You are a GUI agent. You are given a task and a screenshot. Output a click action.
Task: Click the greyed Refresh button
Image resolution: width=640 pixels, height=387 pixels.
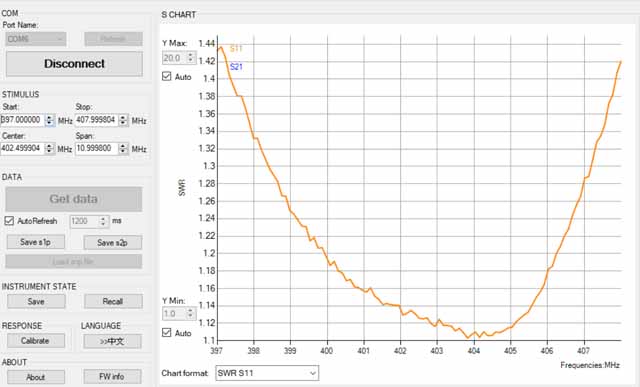(x=113, y=39)
